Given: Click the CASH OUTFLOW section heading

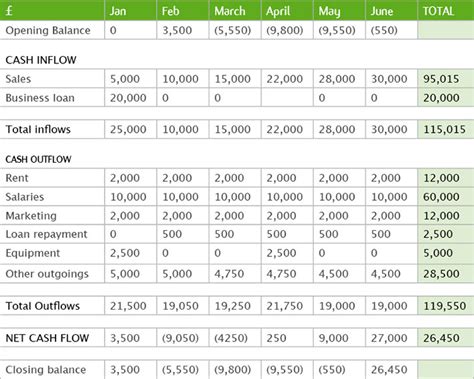Looking at the screenshot, I should [x=38, y=159].
